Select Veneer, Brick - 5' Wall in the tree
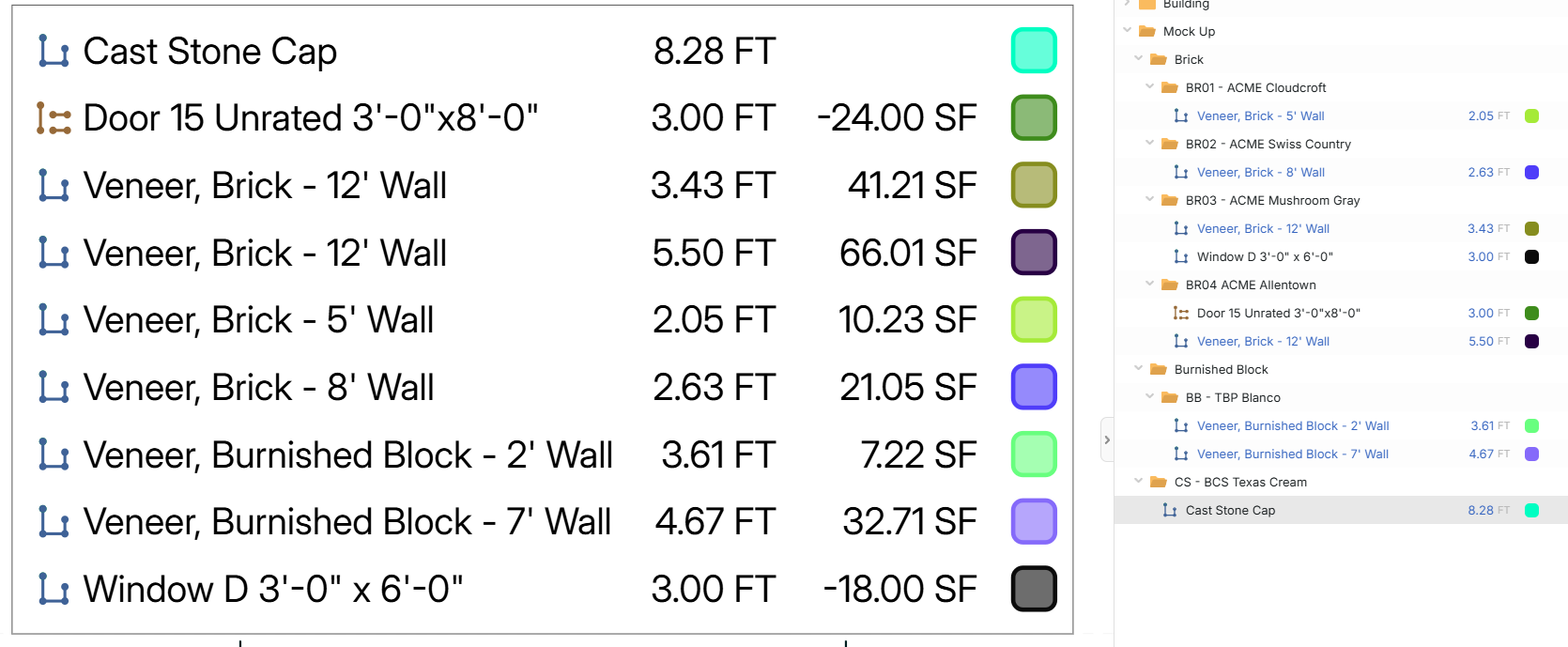 click(1260, 116)
